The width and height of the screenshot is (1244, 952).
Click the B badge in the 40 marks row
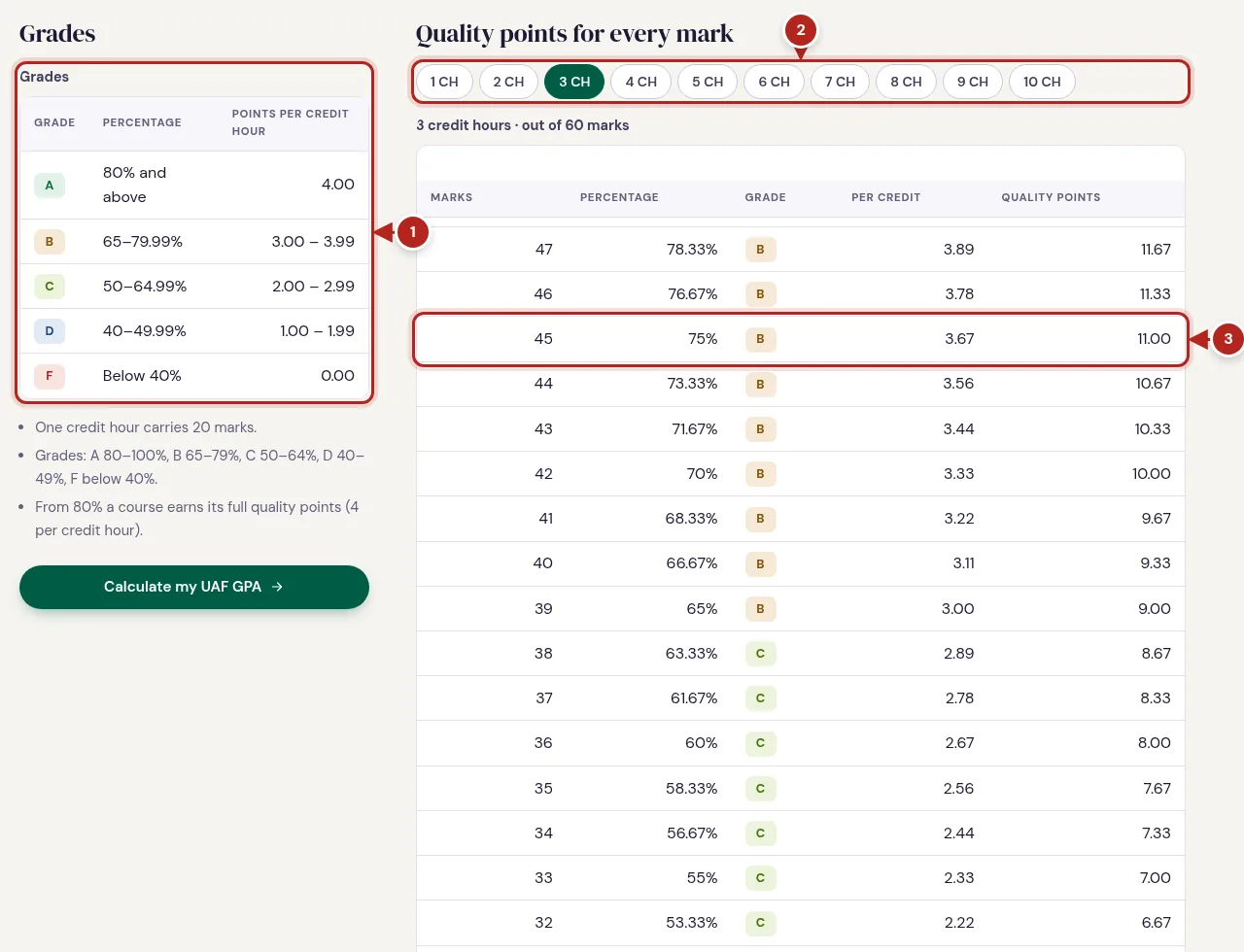click(760, 563)
